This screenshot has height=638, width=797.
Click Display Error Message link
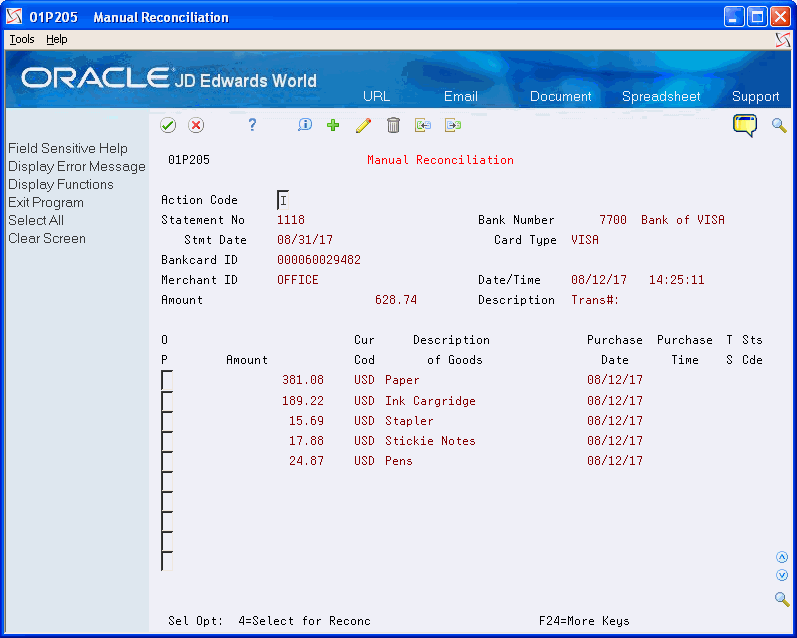(x=77, y=167)
